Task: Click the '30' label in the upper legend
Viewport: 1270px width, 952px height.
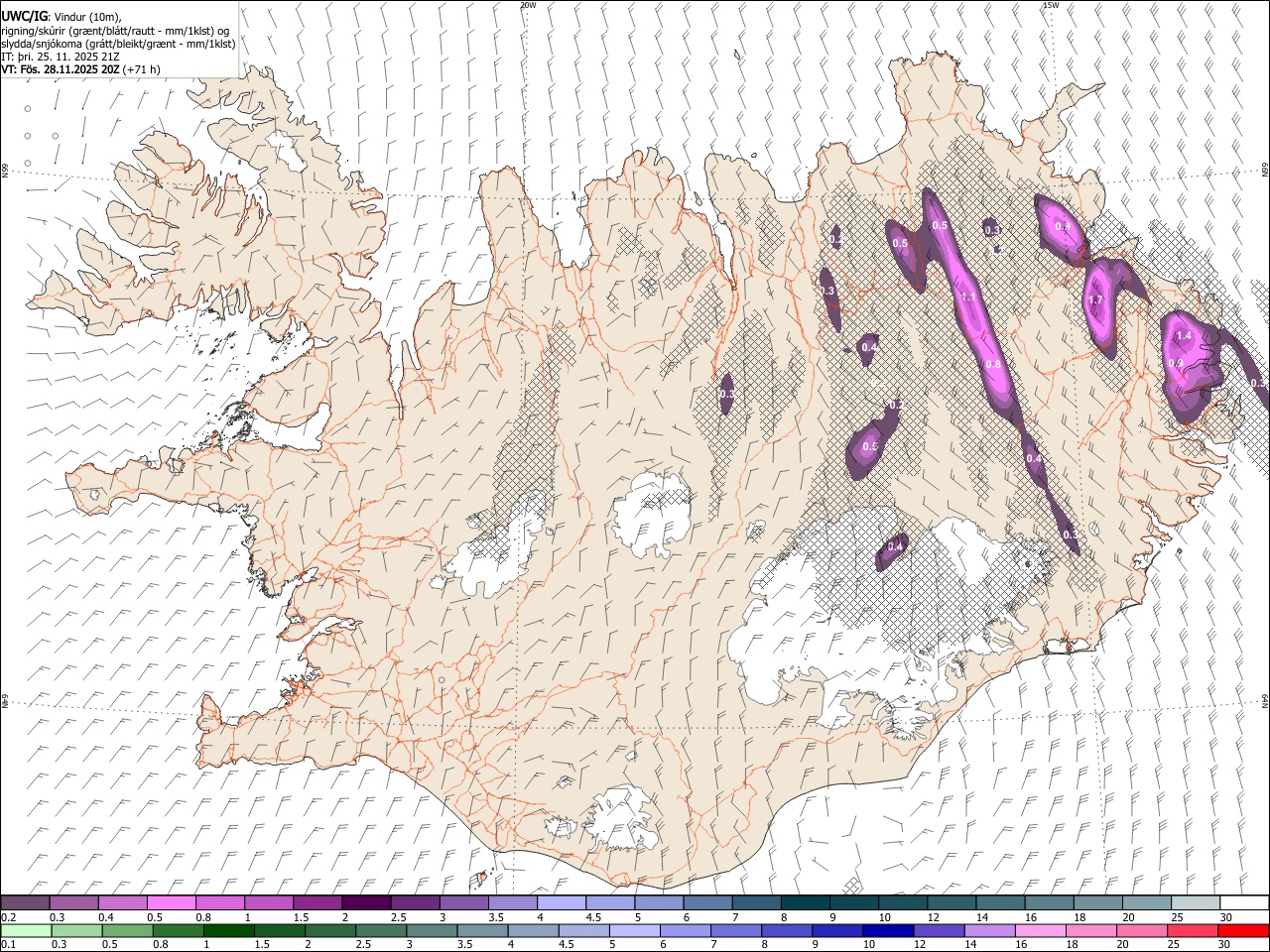Action: [1226, 916]
